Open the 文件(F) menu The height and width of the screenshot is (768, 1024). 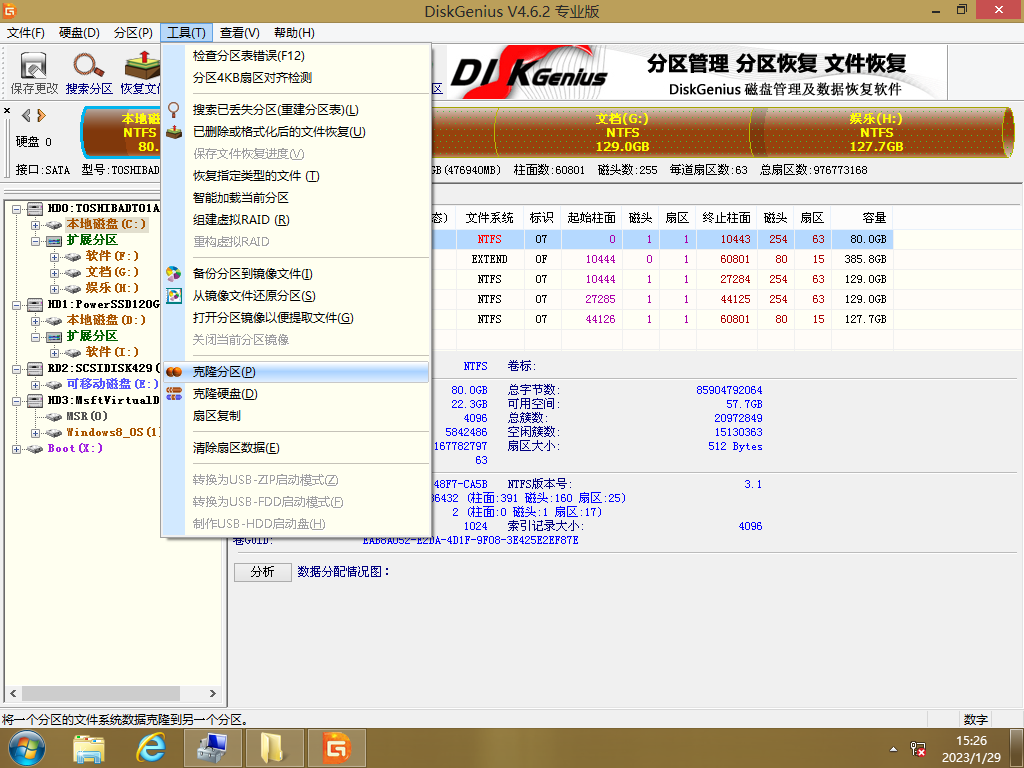click(x=25, y=33)
